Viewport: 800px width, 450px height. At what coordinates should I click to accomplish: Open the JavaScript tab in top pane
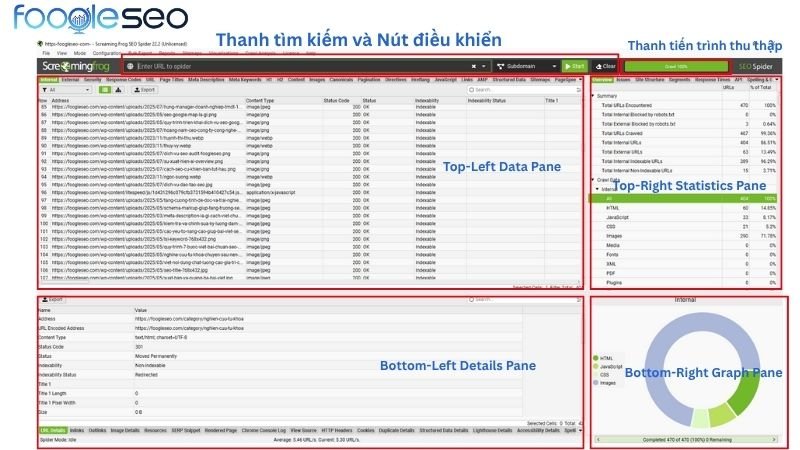445,80
